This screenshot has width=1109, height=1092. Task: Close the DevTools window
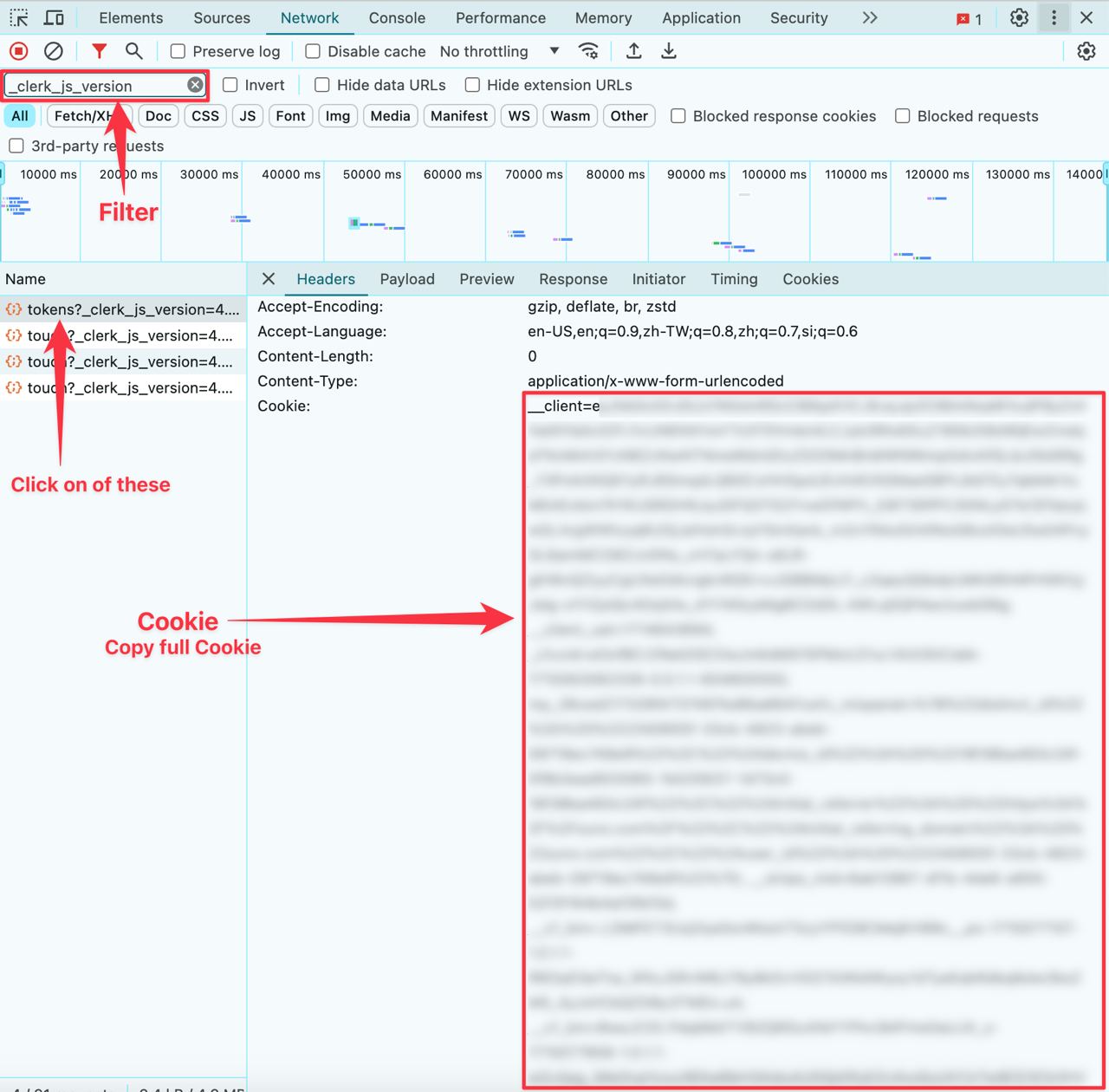tap(1086, 17)
